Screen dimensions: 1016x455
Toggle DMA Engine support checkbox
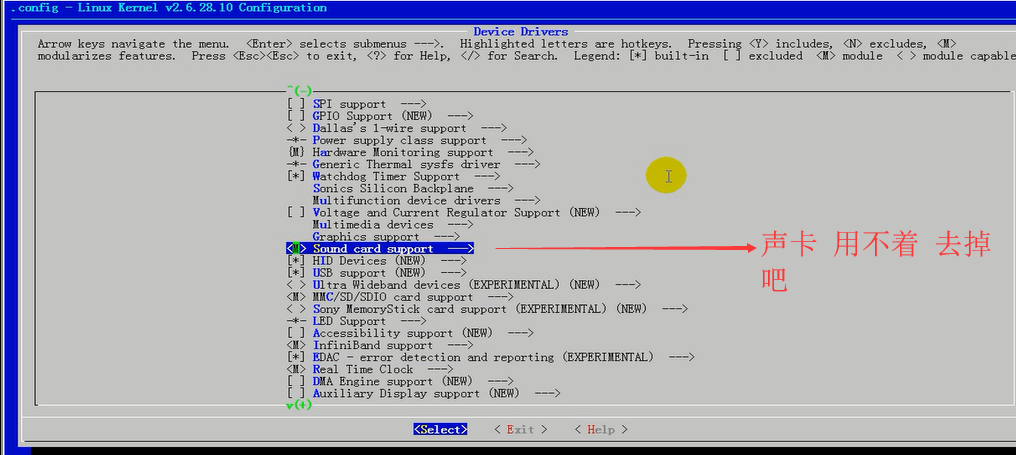click(x=295, y=382)
